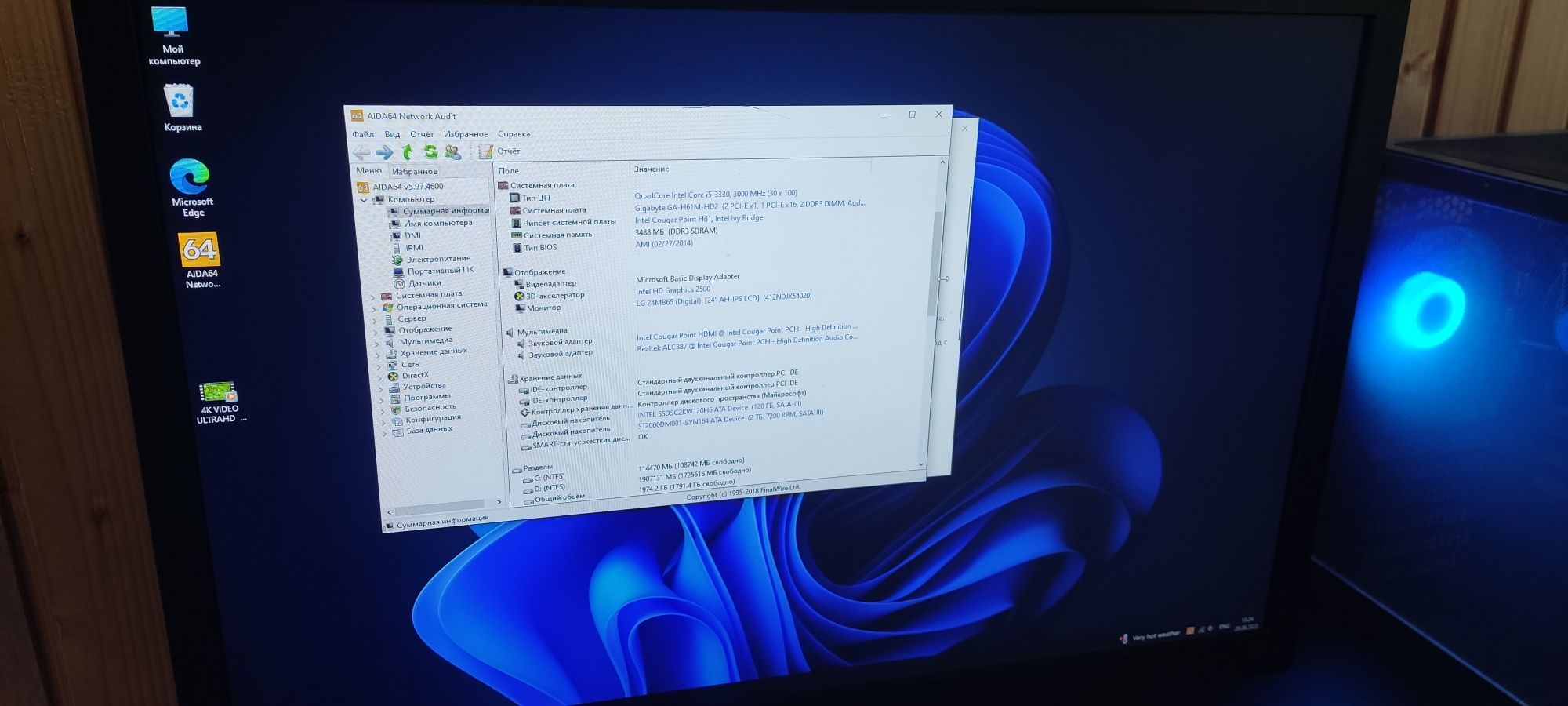Click the QuadCore Intel Core i5-3330 link
Viewport: 1568px width, 706px height.
[715, 194]
